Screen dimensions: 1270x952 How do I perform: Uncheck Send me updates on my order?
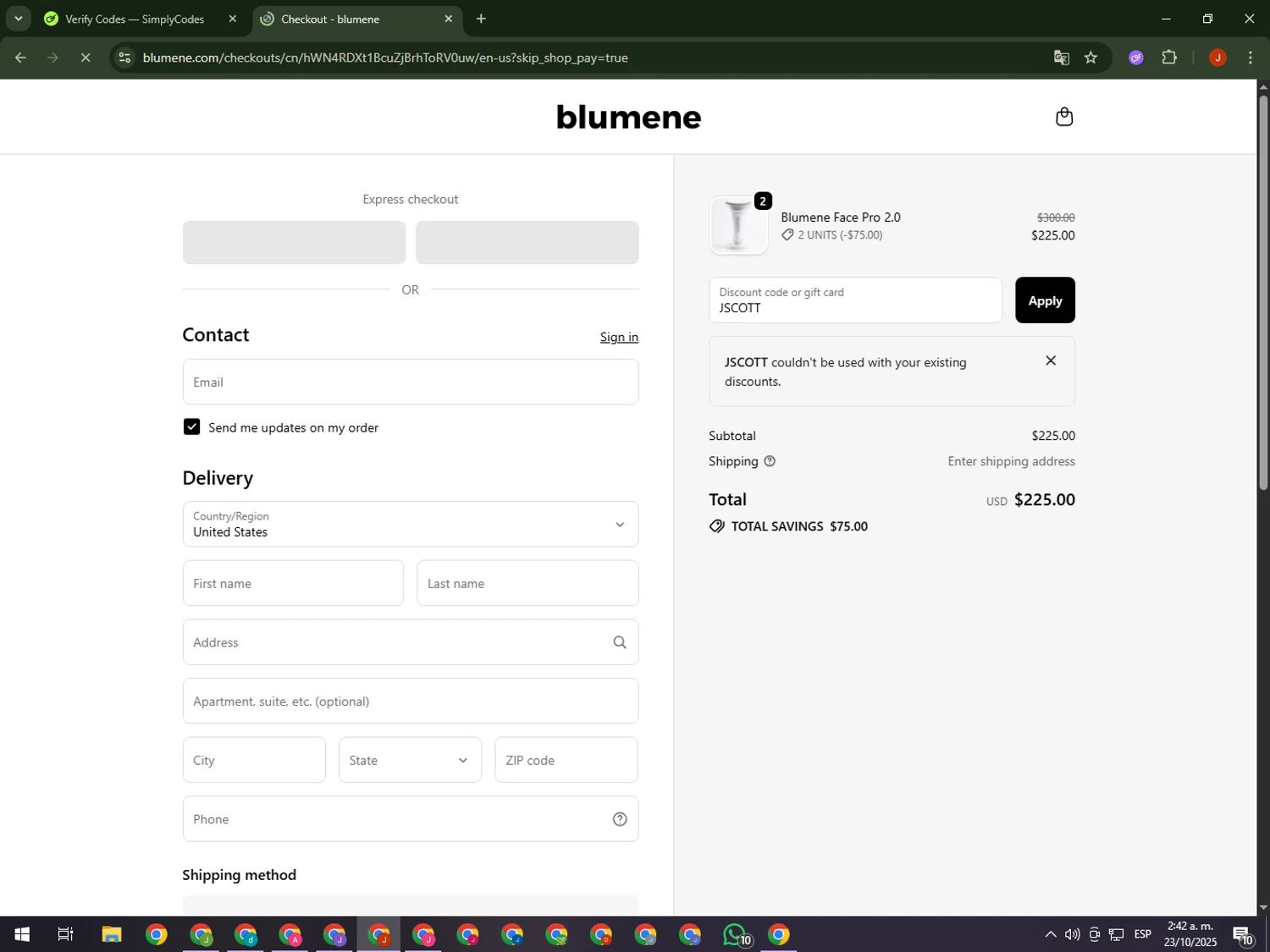[192, 427]
